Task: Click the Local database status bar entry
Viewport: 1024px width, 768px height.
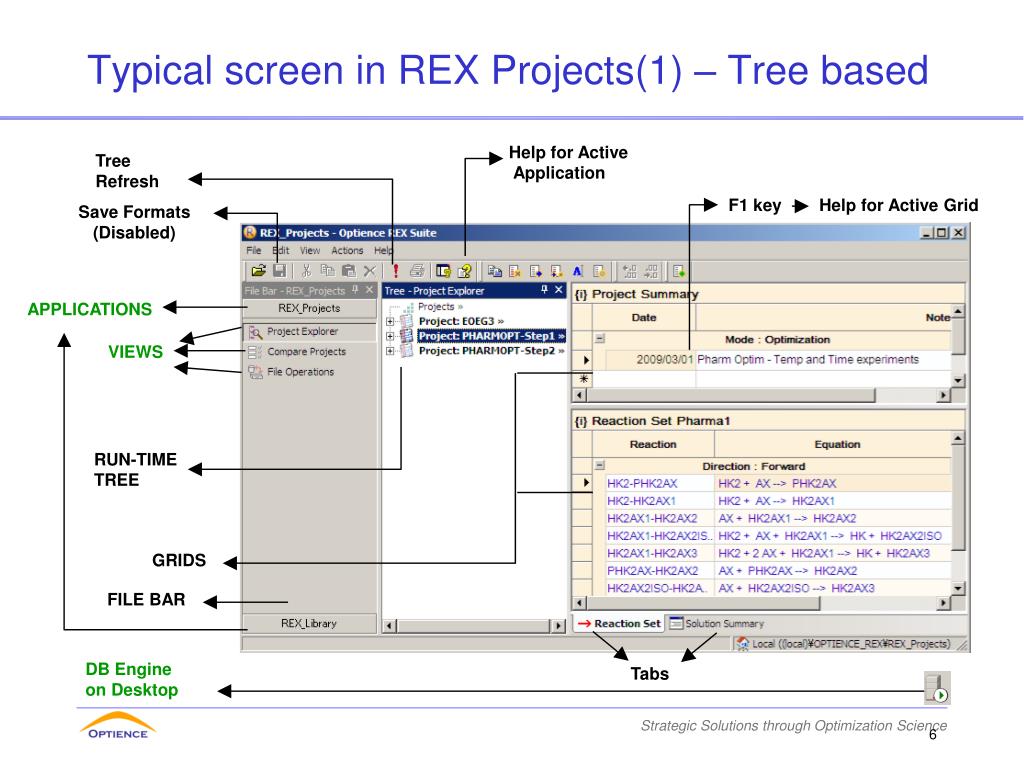Action: [x=844, y=644]
